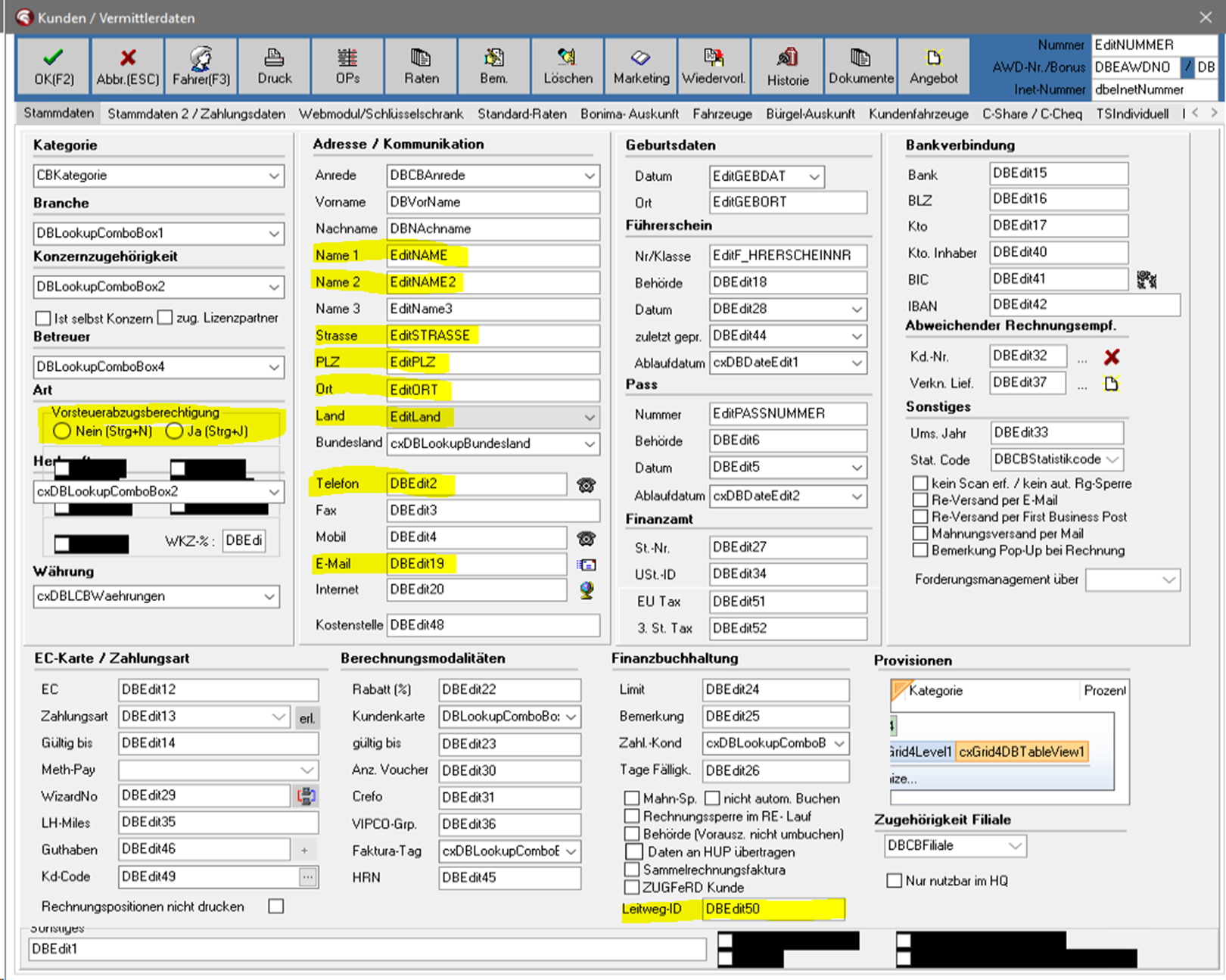Click the red X beside Kd.-Nr. field
Image resolution: width=1226 pixels, height=980 pixels.
[1111, 357]
